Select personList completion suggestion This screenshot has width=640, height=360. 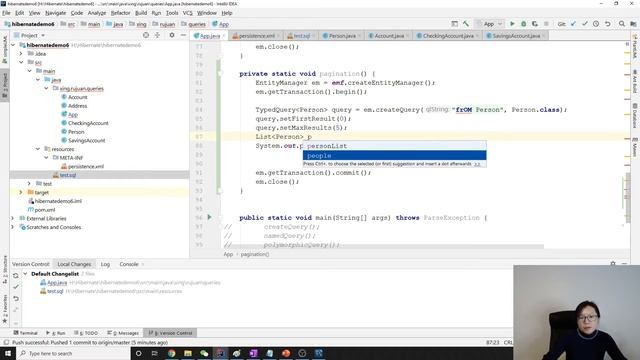394,146
